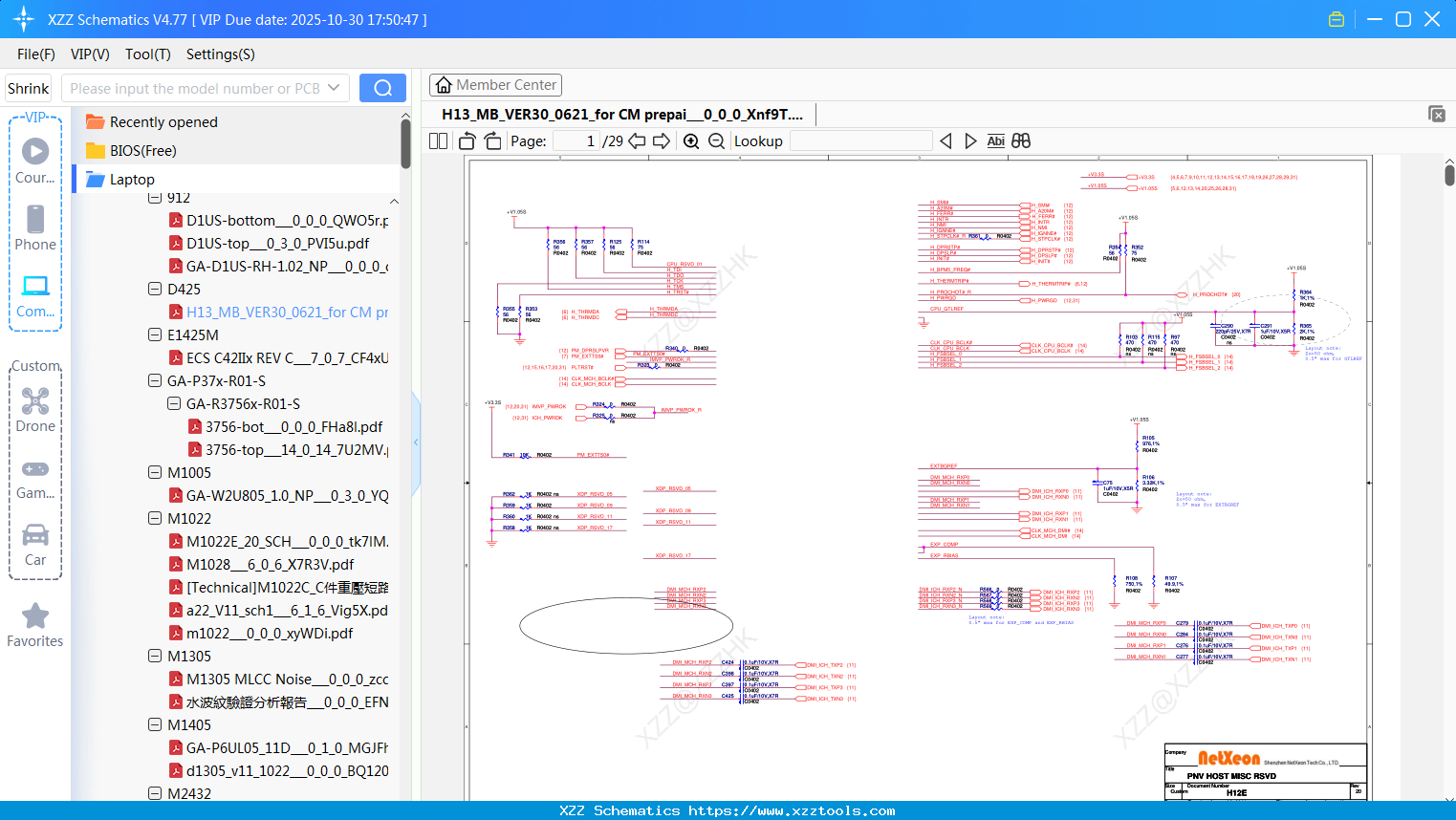Toggle the Abi text match option
The image size is (1456, 820).
[995, 141]
